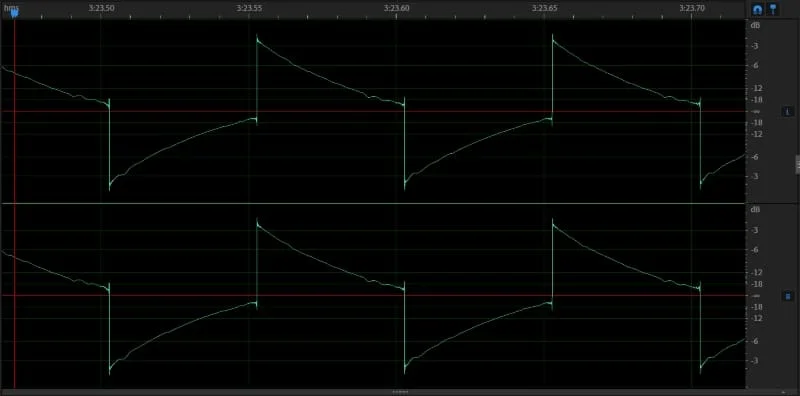Click the 3:23.55 mark on time ruler
This screenshot has width=800, height=396.
point(249,8)
